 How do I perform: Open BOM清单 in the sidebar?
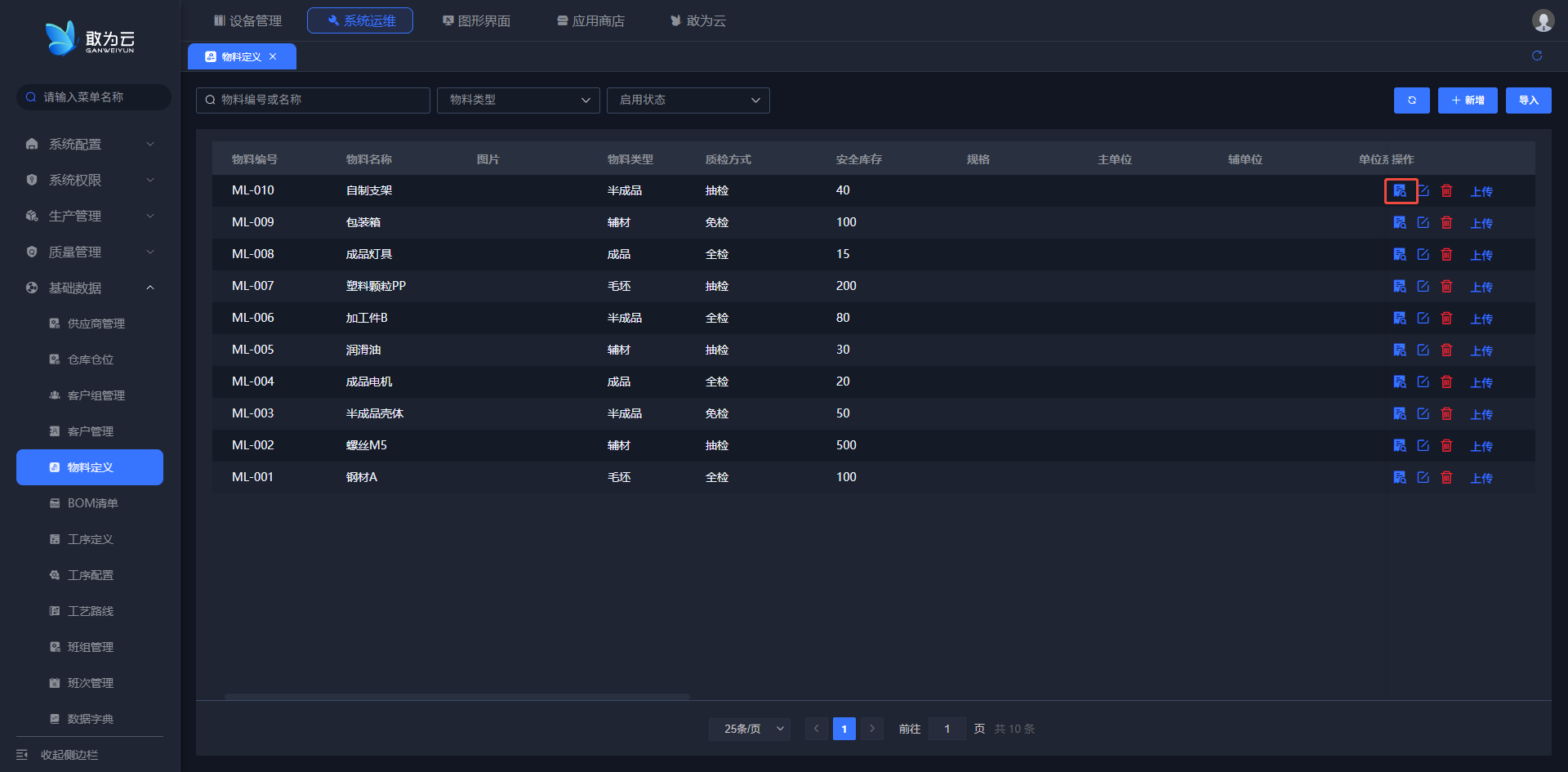point(90,504)
